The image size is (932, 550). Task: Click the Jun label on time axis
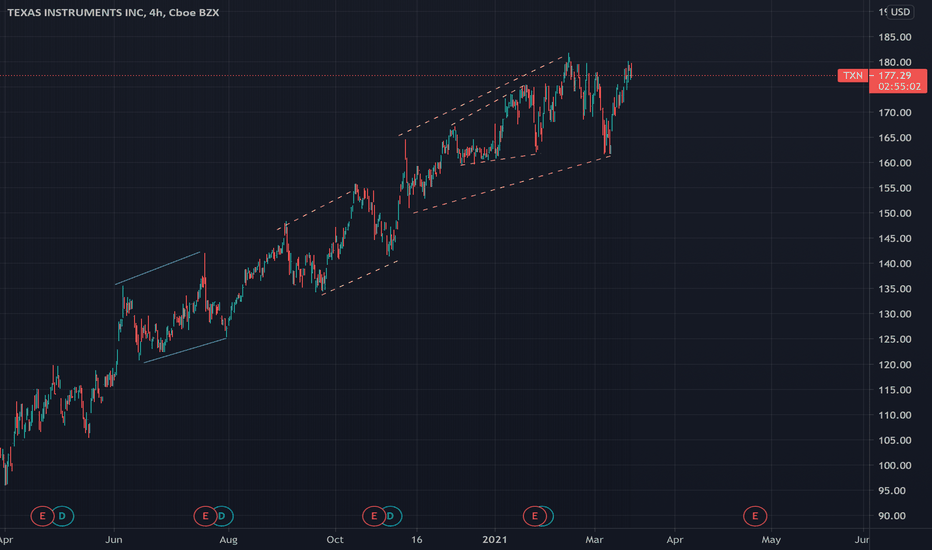click(114, 540)
